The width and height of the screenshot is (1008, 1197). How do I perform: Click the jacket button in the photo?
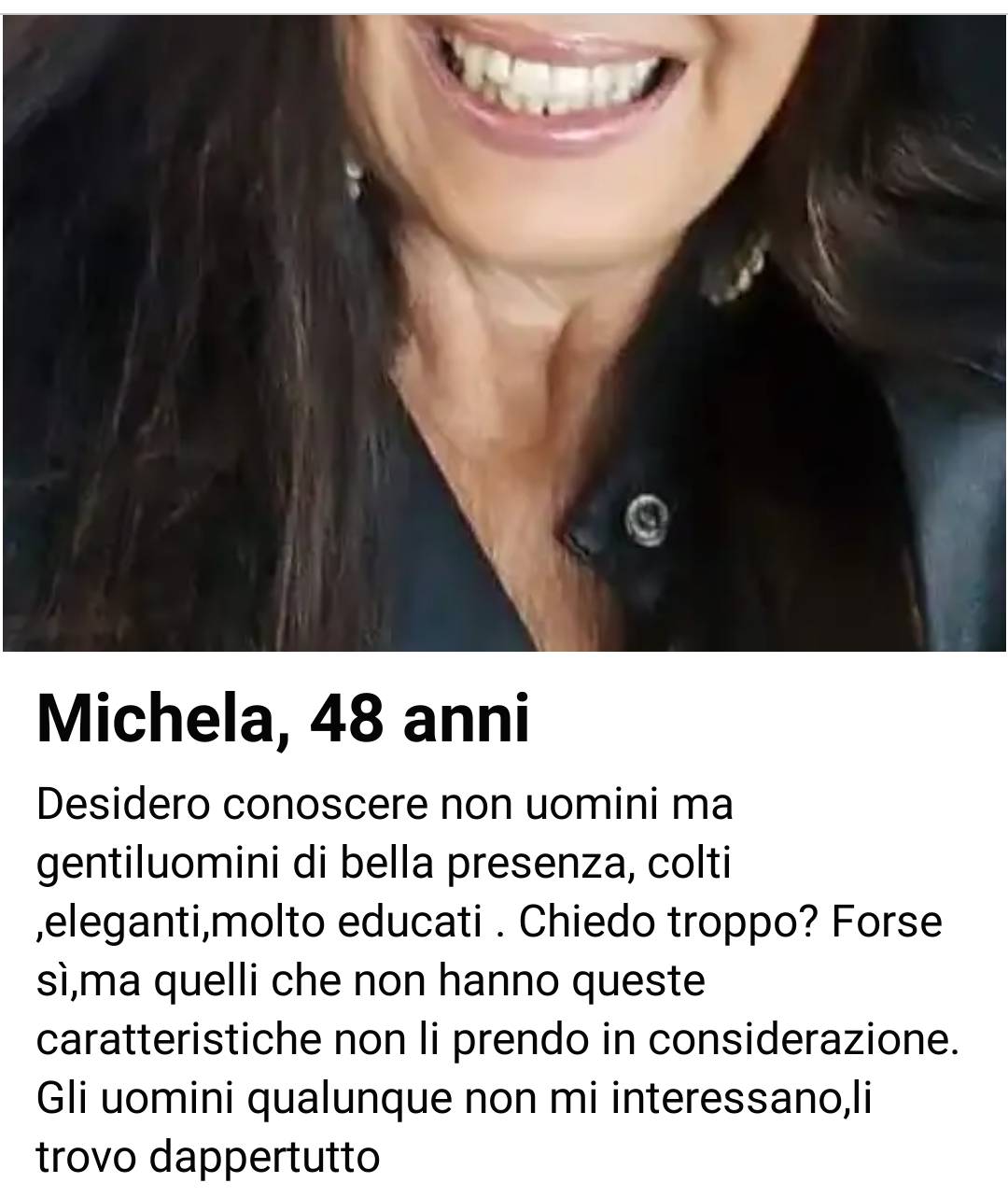(x=644, y=516)
